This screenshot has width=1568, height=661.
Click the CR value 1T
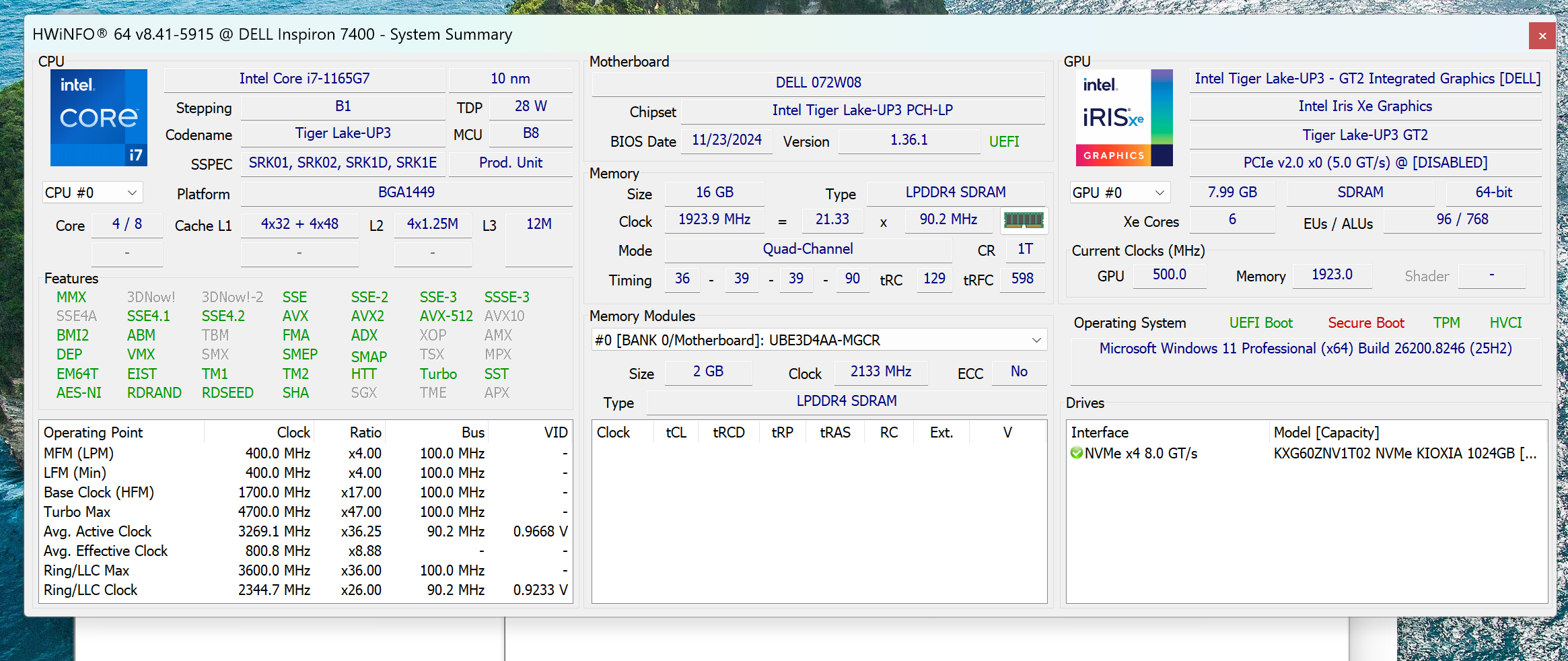(x=1026, y=249)
